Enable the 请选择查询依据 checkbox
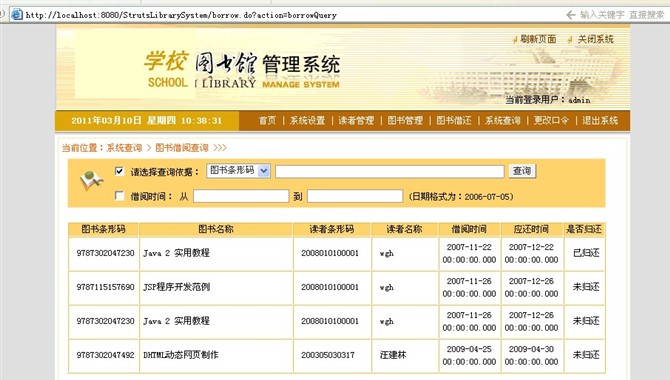This screenshot has height=380, width=670. 119,171
